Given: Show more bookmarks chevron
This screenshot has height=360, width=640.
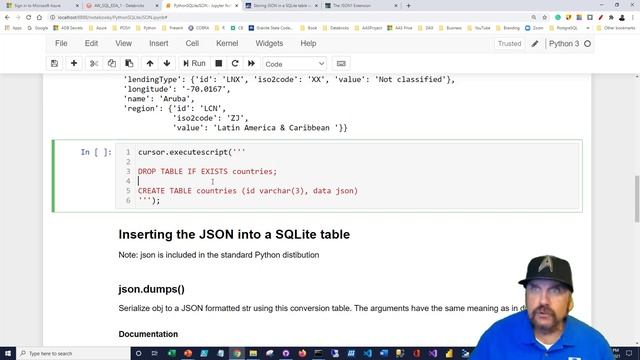Looking at the screenshot, I should point(588,28).
